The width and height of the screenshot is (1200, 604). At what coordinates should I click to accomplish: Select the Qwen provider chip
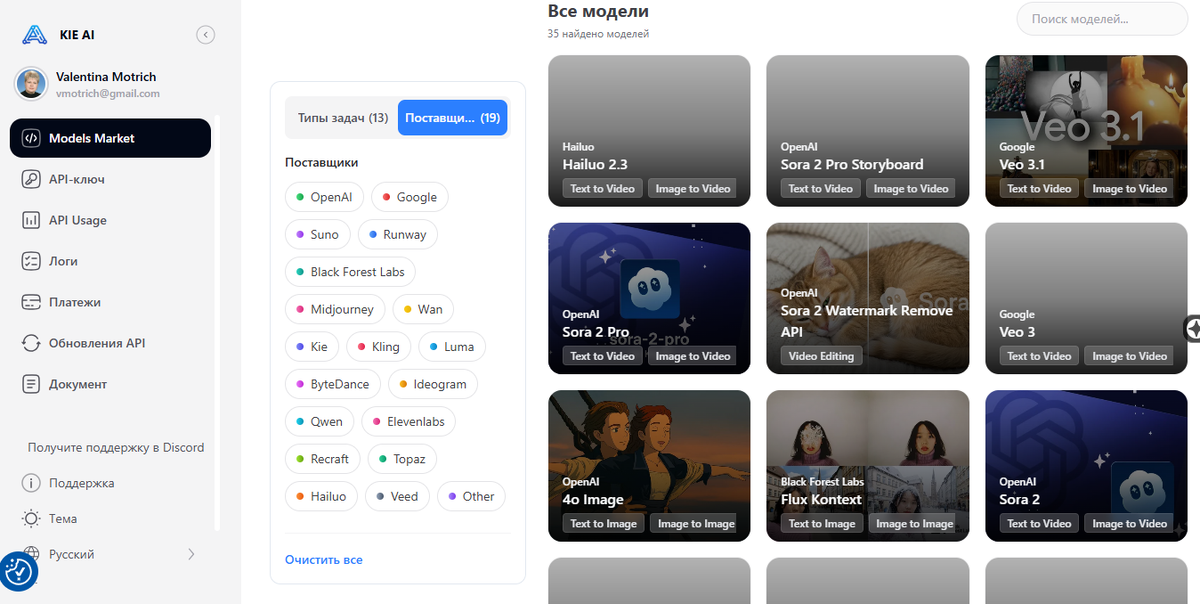click(x=319, y=422)
